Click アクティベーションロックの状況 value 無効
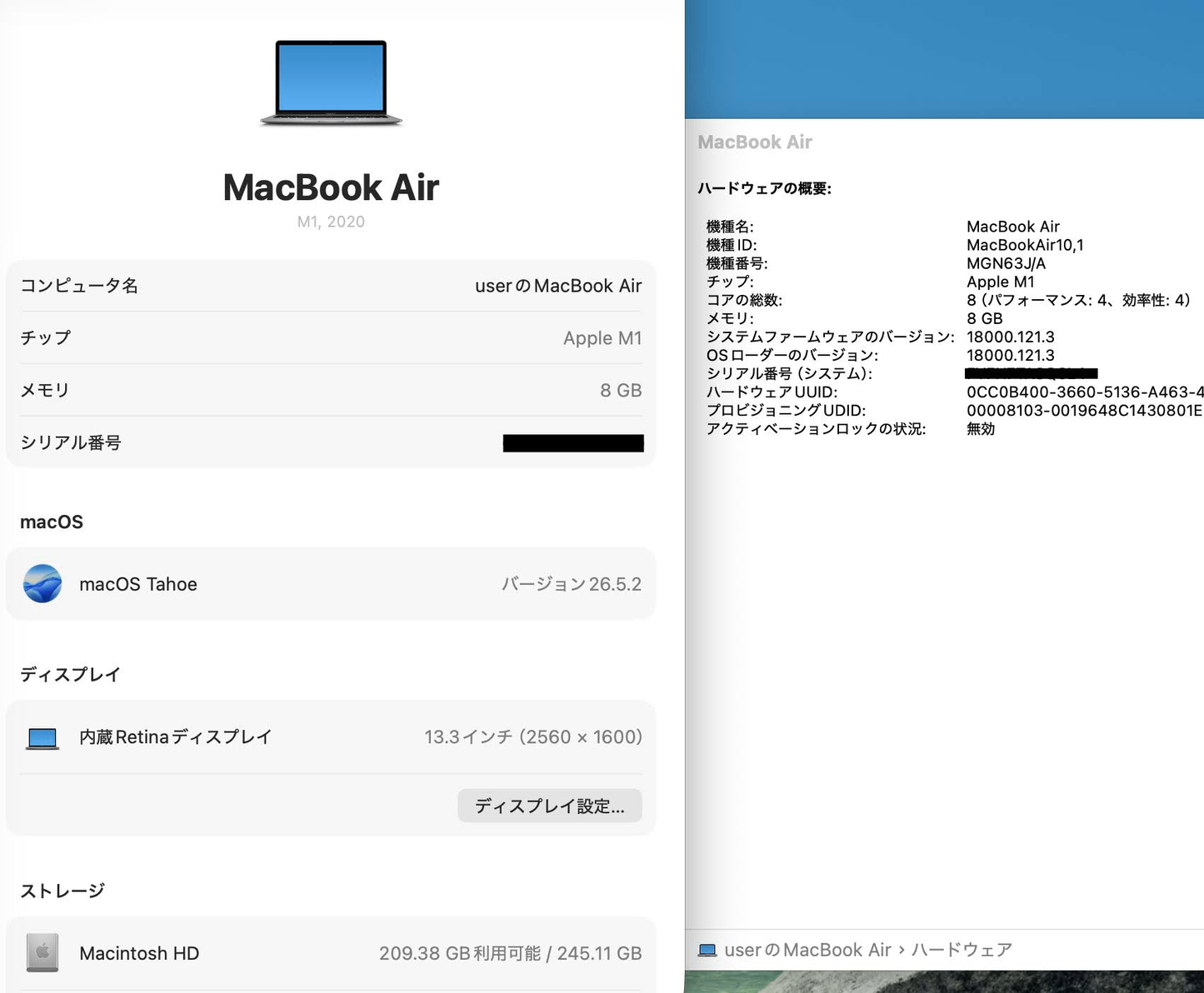 (981, 428)
